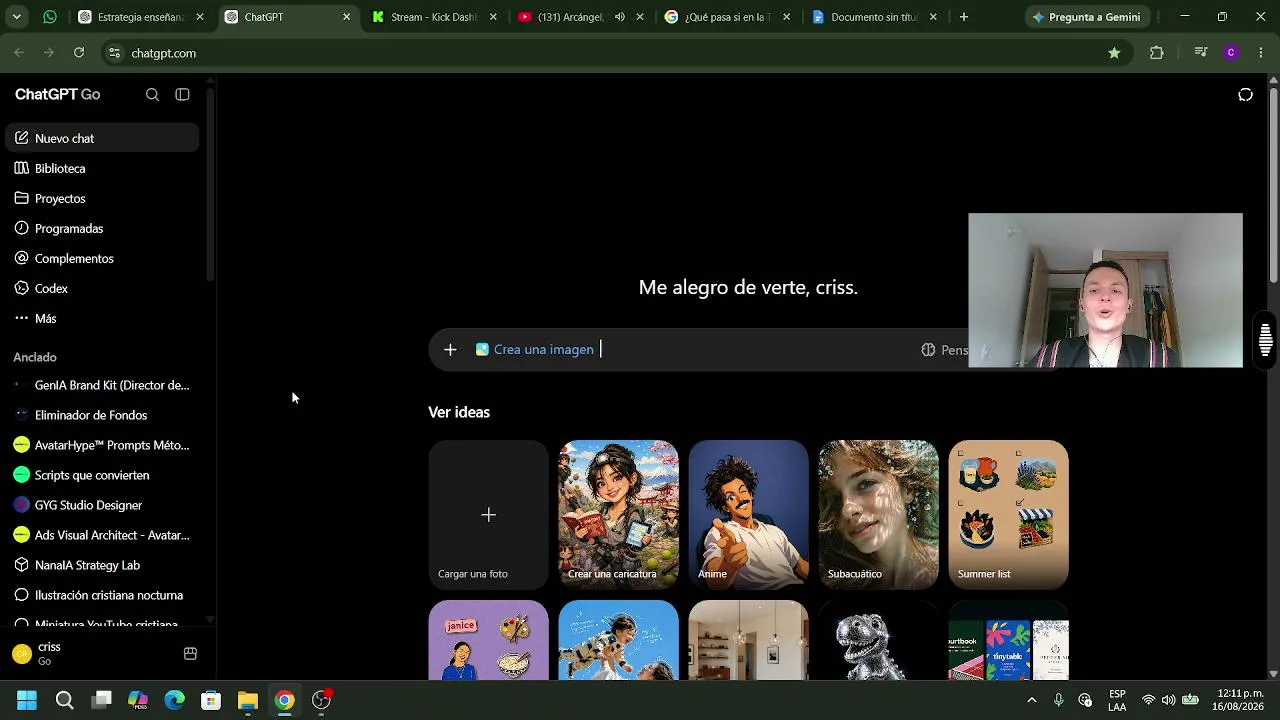Open Chrome tab search dropdown

16,17
